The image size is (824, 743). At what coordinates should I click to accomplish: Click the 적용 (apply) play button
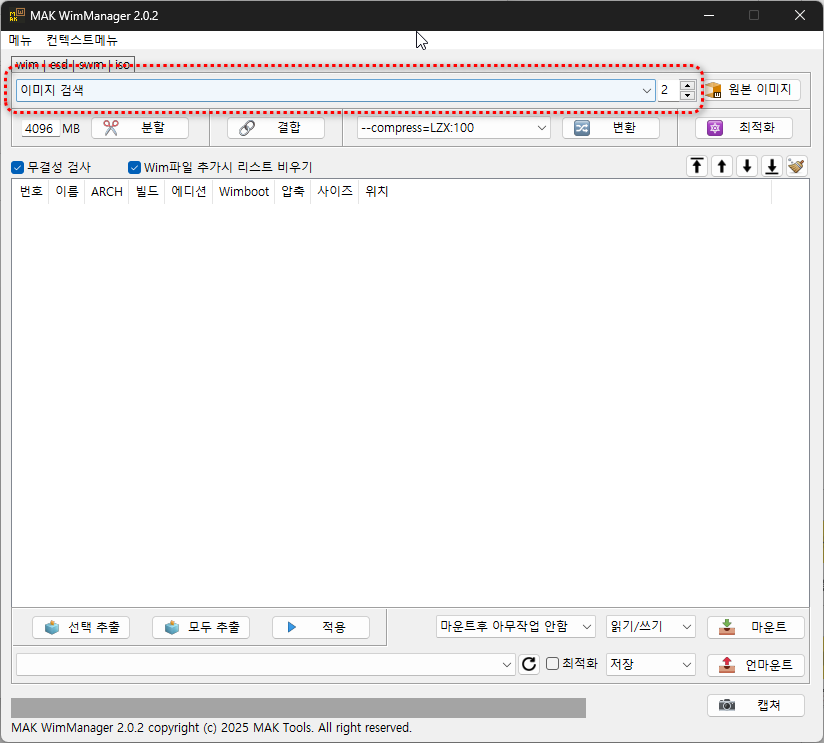click(x=321, y=627)
